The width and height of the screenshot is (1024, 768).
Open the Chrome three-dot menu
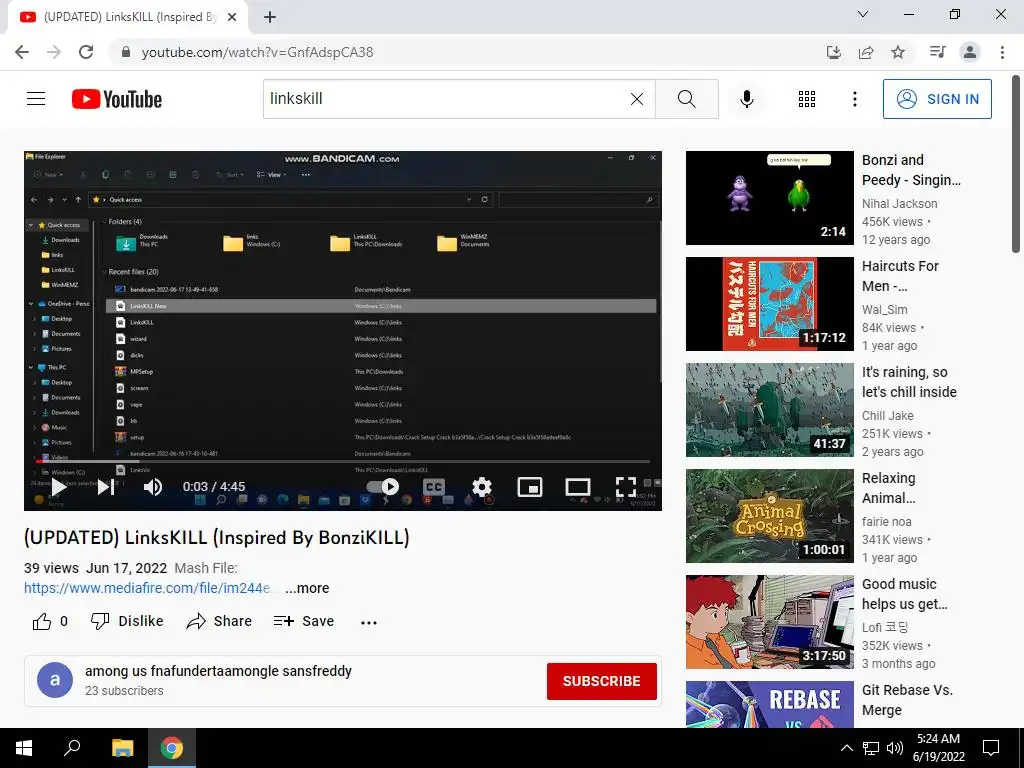click(x=1002, y=52)
